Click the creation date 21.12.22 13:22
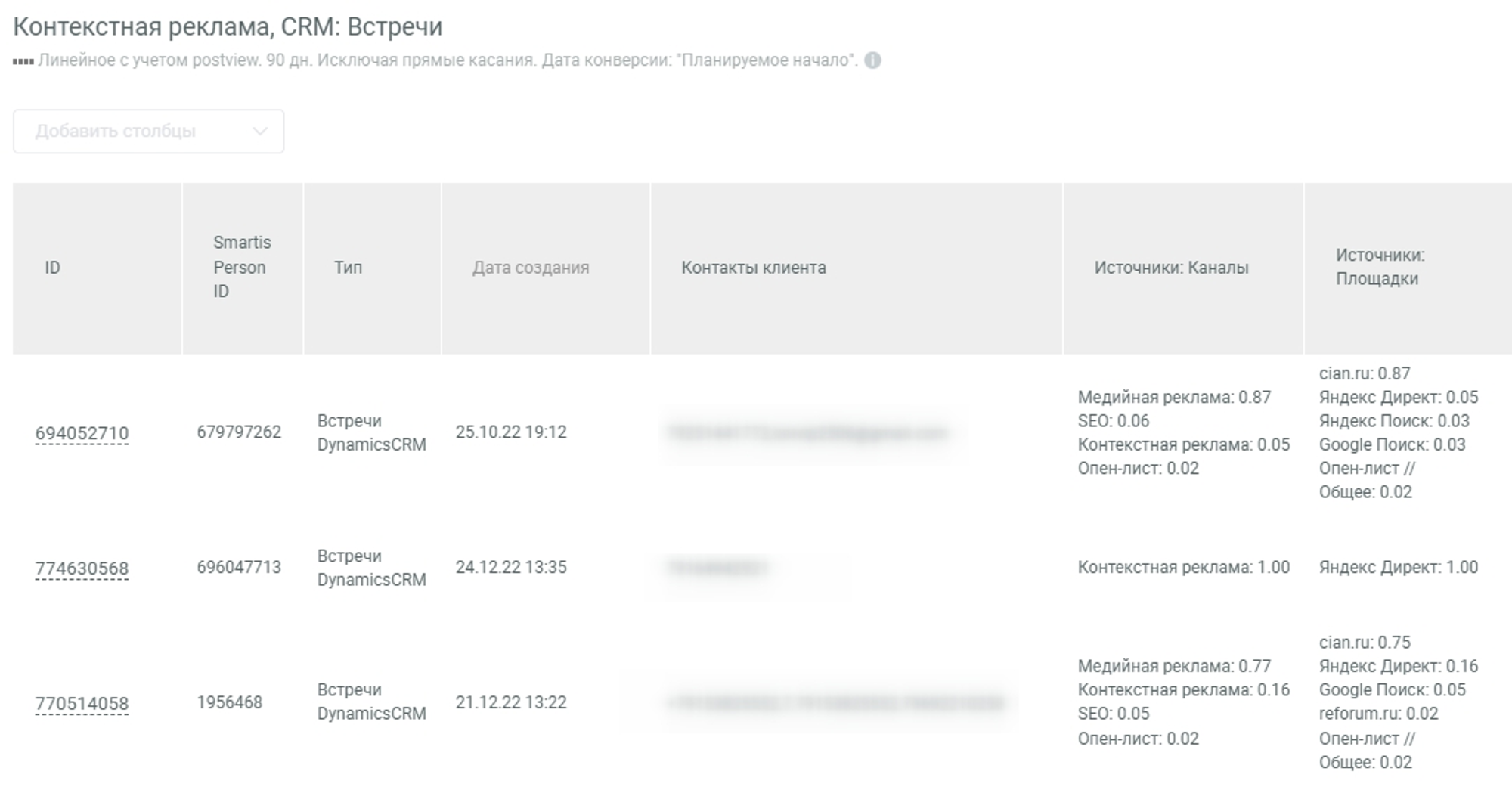The height and width of the screenshot is (796, 1512). click(x=510, y=703)
